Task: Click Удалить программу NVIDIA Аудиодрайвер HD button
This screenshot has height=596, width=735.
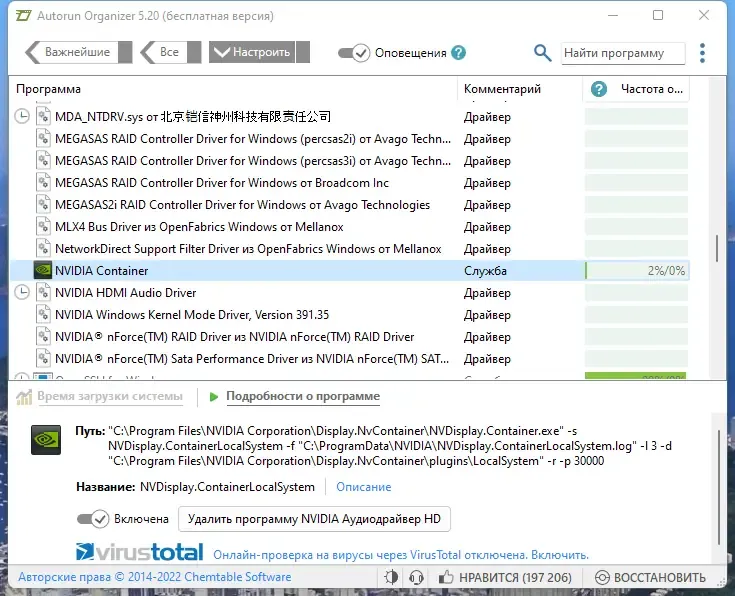Action: tap(314, 519)
